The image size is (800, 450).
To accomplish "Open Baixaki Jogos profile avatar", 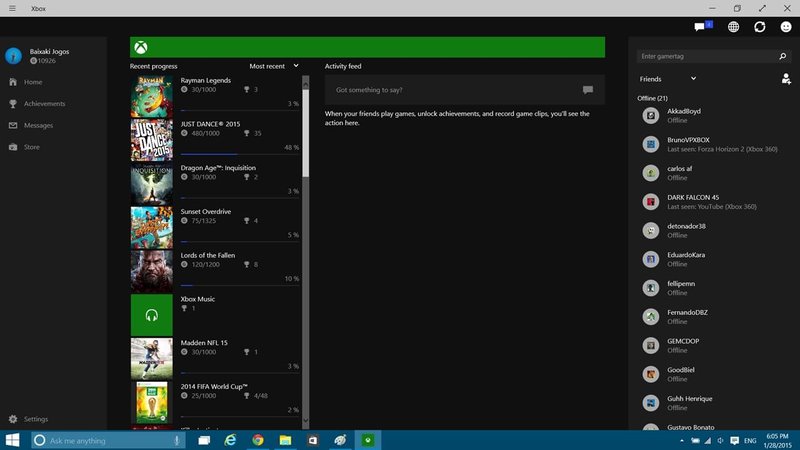I will tap(13, 56).
